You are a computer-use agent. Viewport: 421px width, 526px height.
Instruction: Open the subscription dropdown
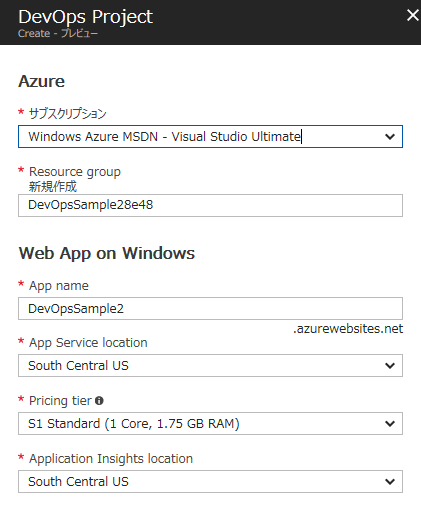click(210, 137)
